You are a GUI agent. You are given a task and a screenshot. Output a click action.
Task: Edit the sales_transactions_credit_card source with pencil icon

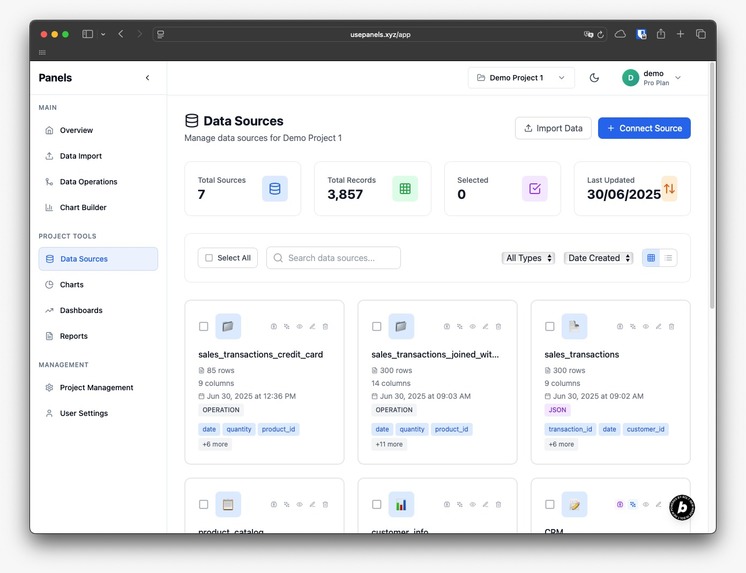[313, 326]
